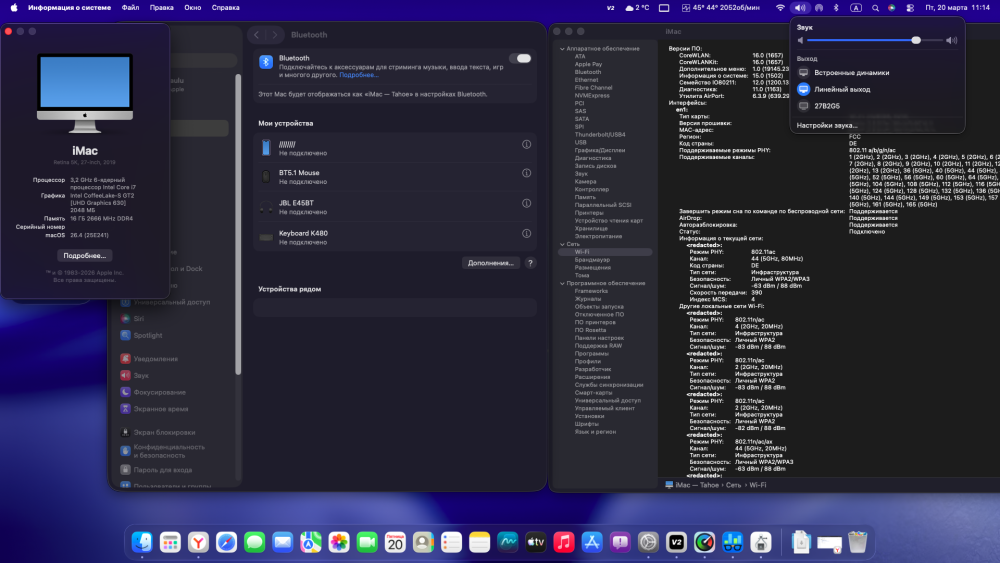Open App Store from the Dock
This screenshot has width=1000, height=563.
pyautogui.click(x=592, y=542)
